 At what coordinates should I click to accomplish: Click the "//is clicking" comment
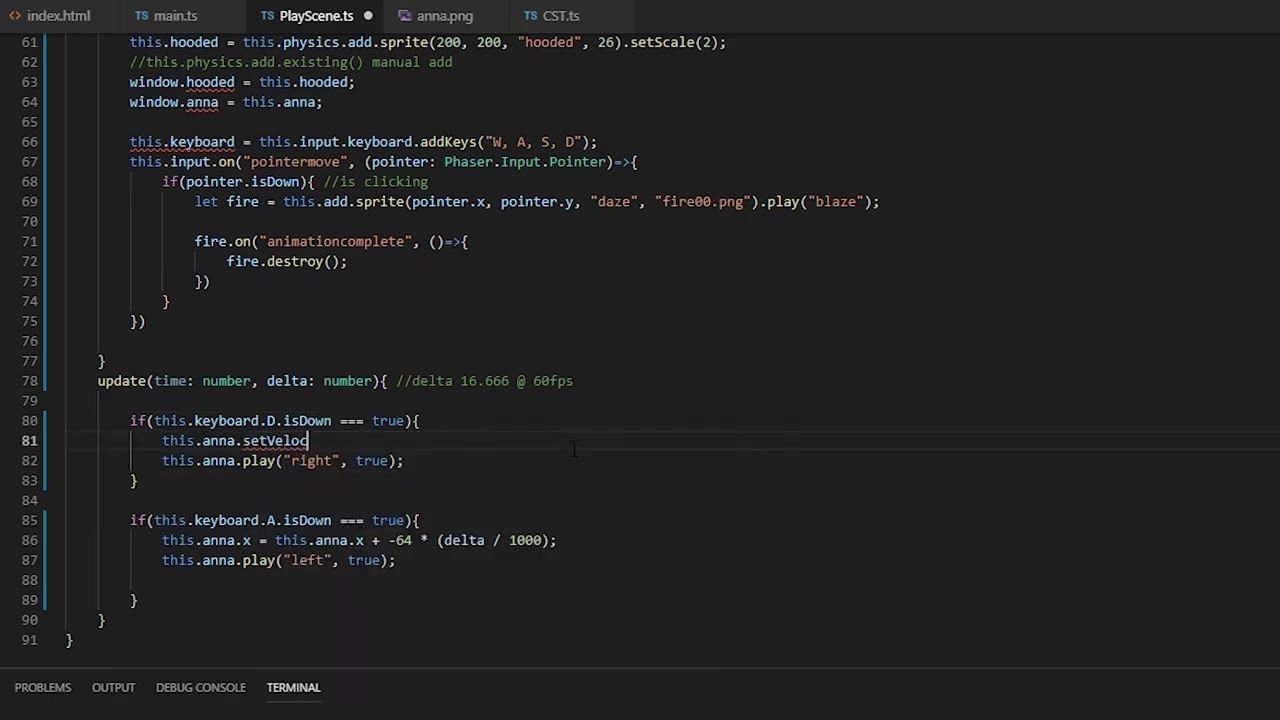point(375,182)
